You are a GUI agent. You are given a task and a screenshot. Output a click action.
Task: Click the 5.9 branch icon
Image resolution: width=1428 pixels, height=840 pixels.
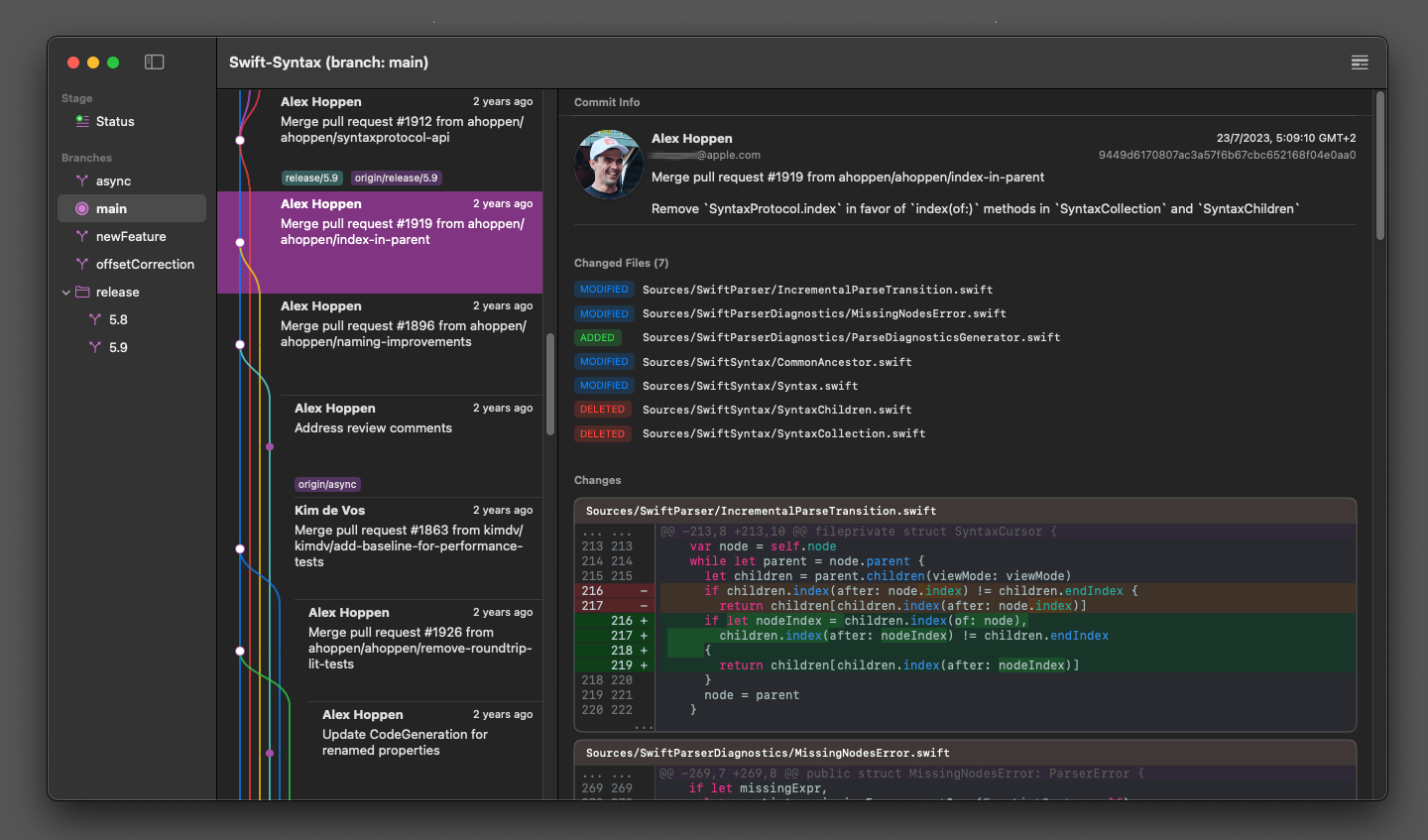pyautogui.click(x=95, y=347)
